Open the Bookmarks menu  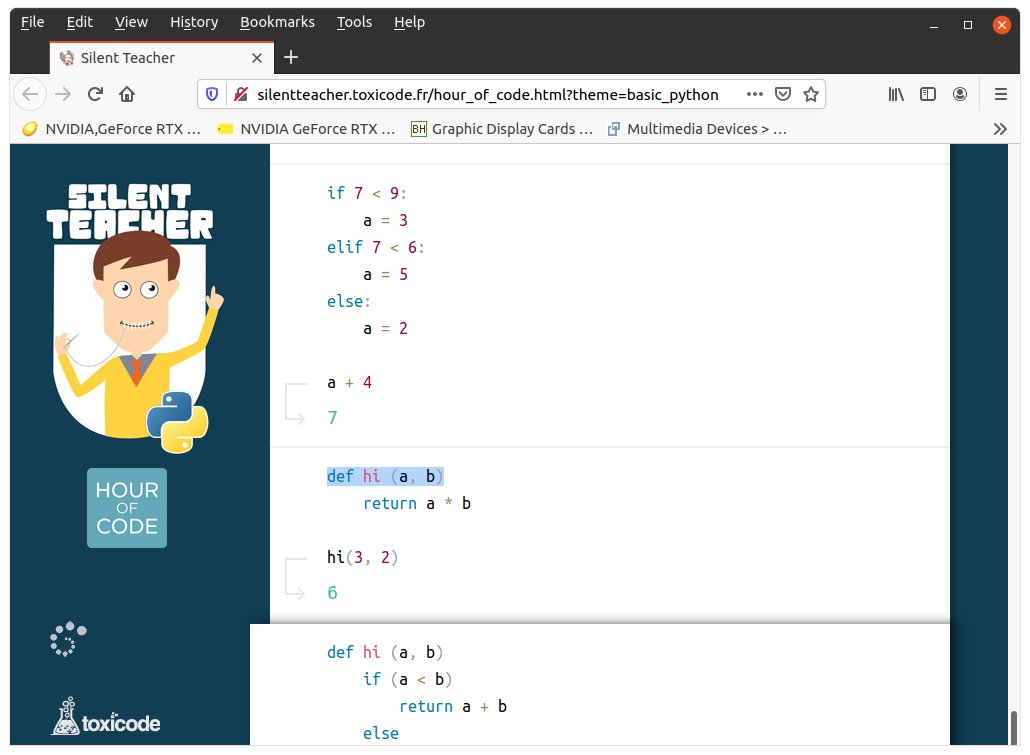click(x=277, y=22)
